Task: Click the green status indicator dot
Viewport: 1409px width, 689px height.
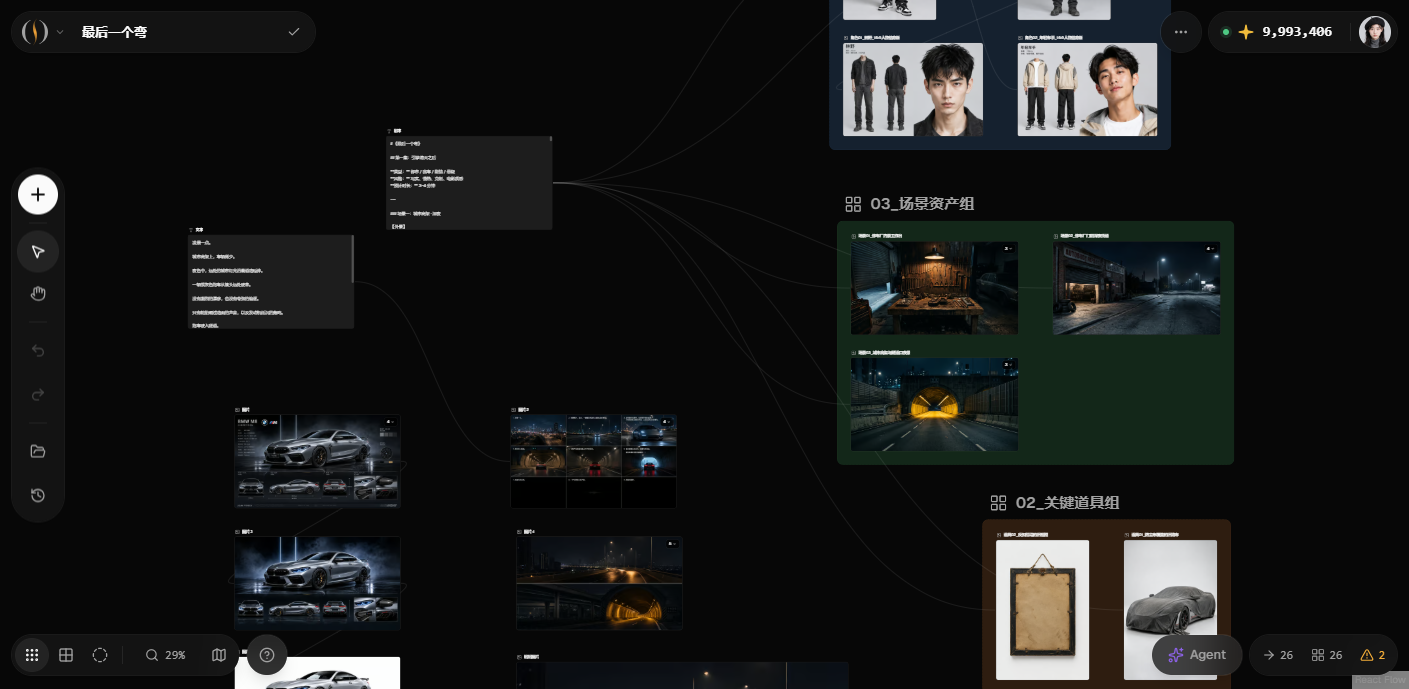Action: click(1226, 32)
